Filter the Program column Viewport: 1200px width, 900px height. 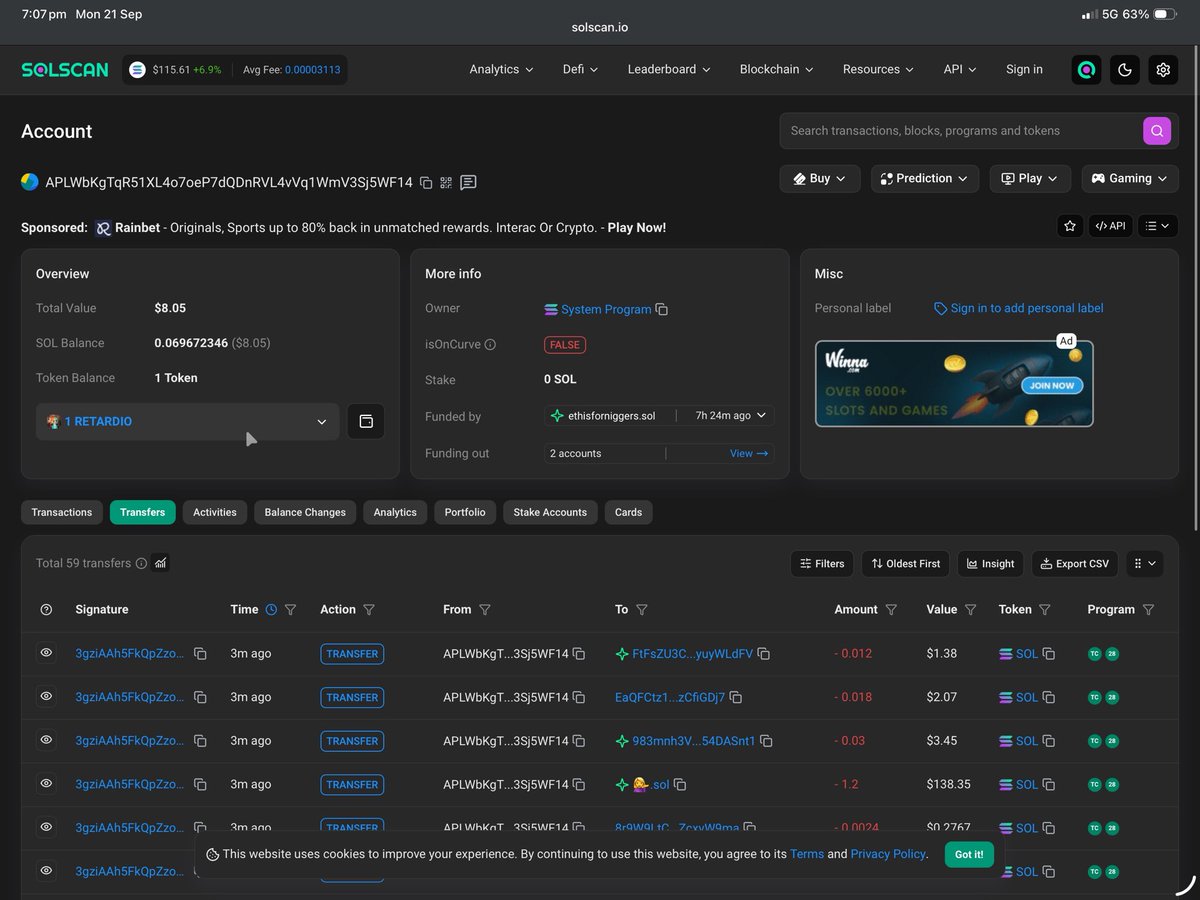pos(1149,610)
